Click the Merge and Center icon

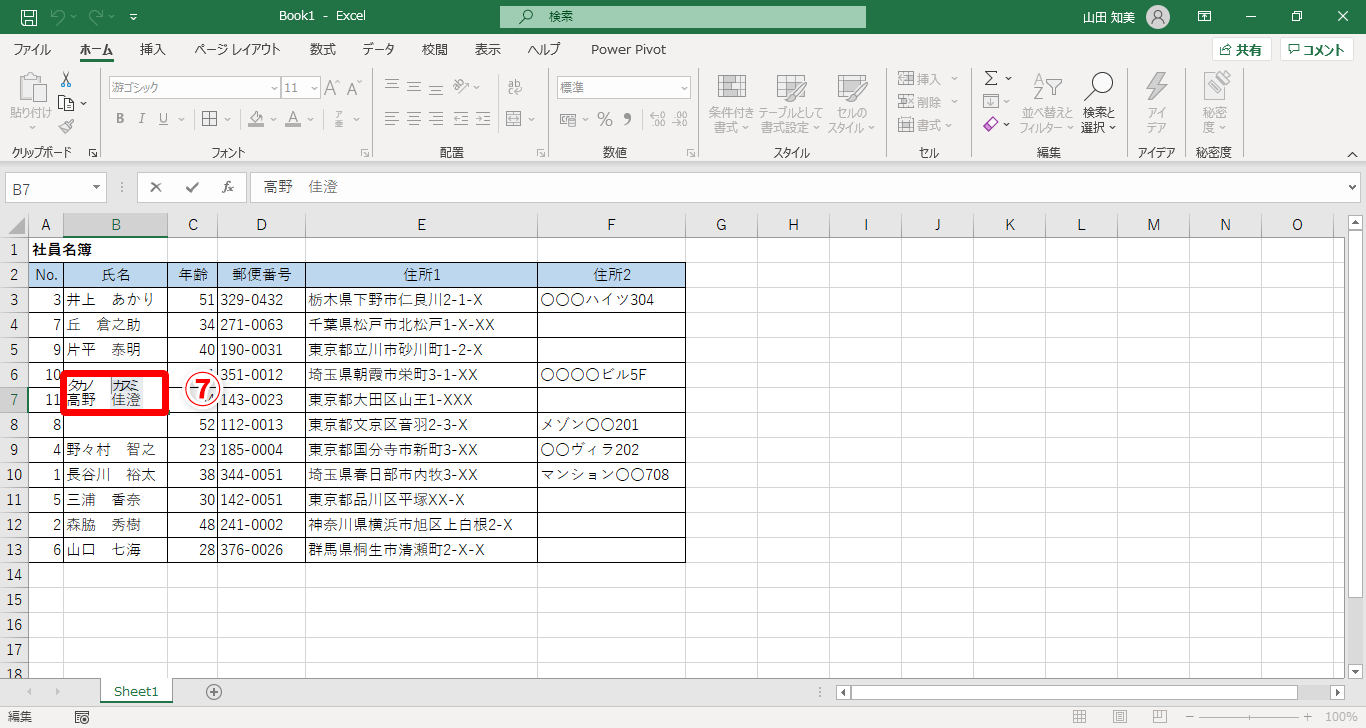click(x=514, y=119)
